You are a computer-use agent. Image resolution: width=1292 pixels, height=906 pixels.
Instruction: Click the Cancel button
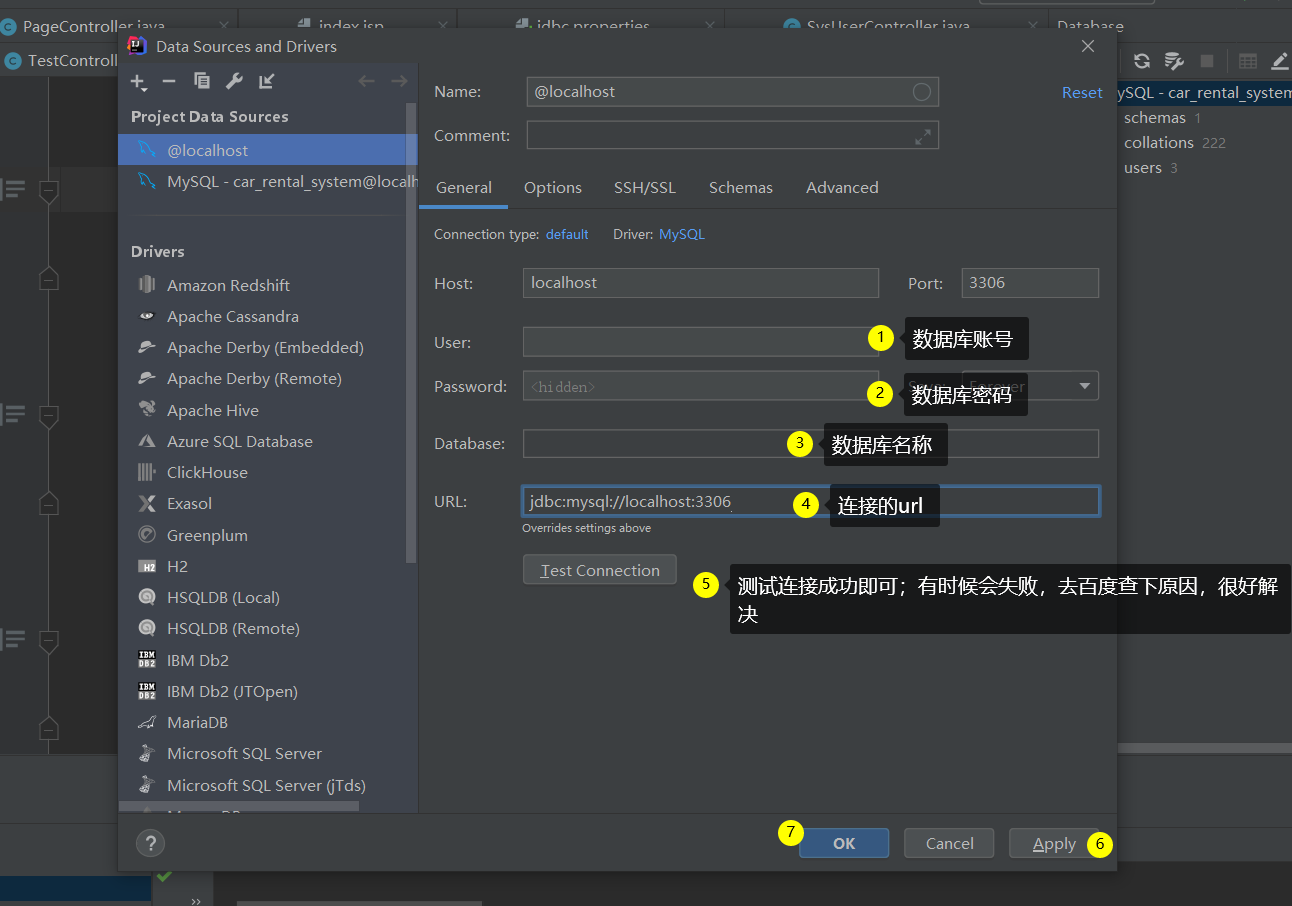tap(949, 843)
